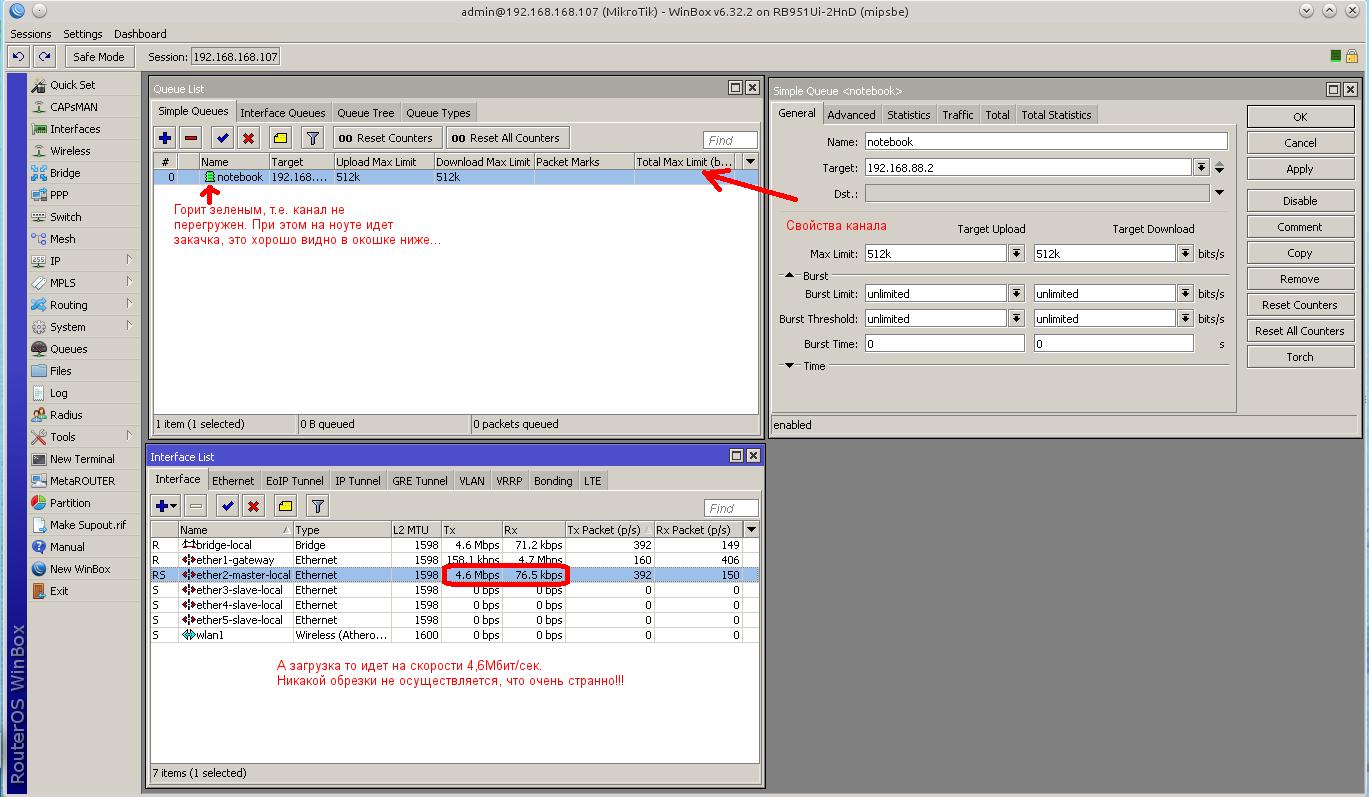
Task: Open the Dashboard menu
Action: coord(140,34)
